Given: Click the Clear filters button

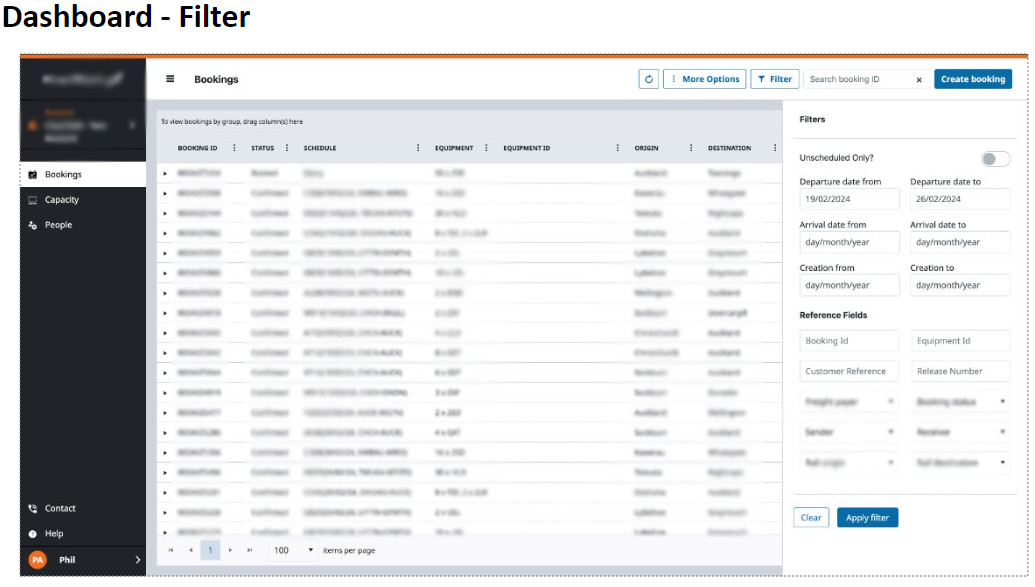Looking at the screenshot, I should 811,518.
